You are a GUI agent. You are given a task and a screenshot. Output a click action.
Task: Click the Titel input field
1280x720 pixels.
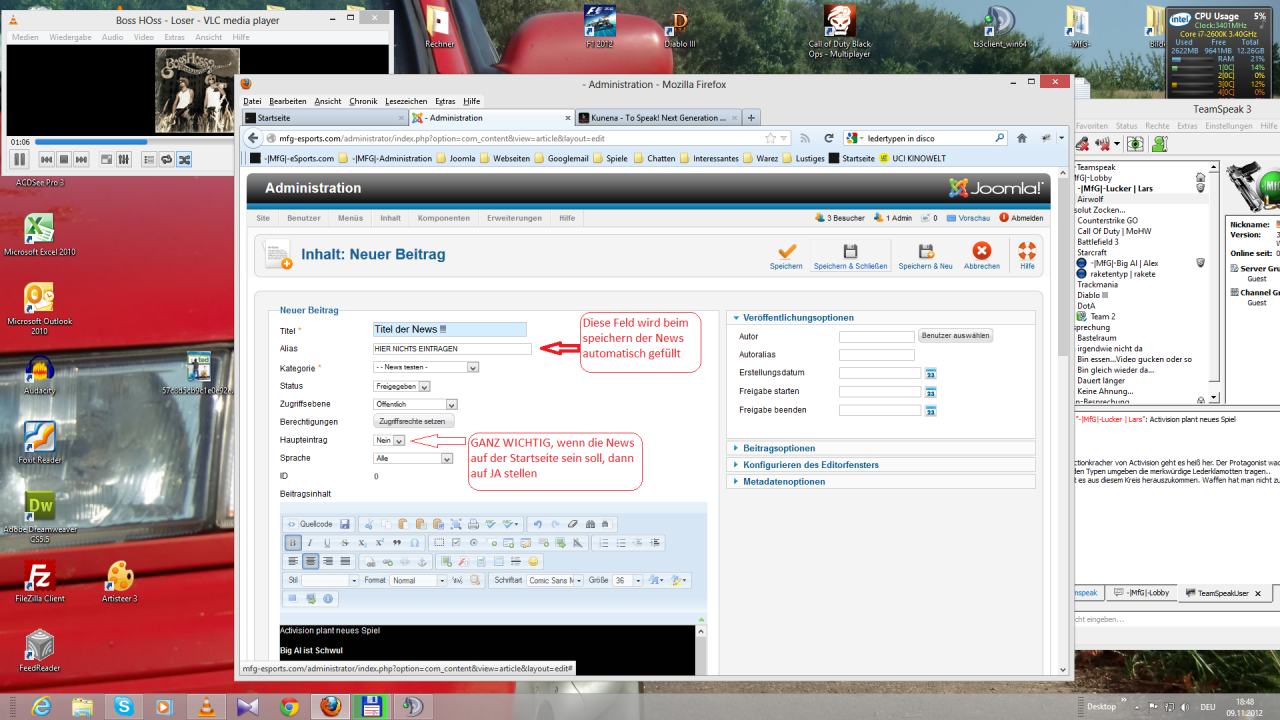[450, 329]
